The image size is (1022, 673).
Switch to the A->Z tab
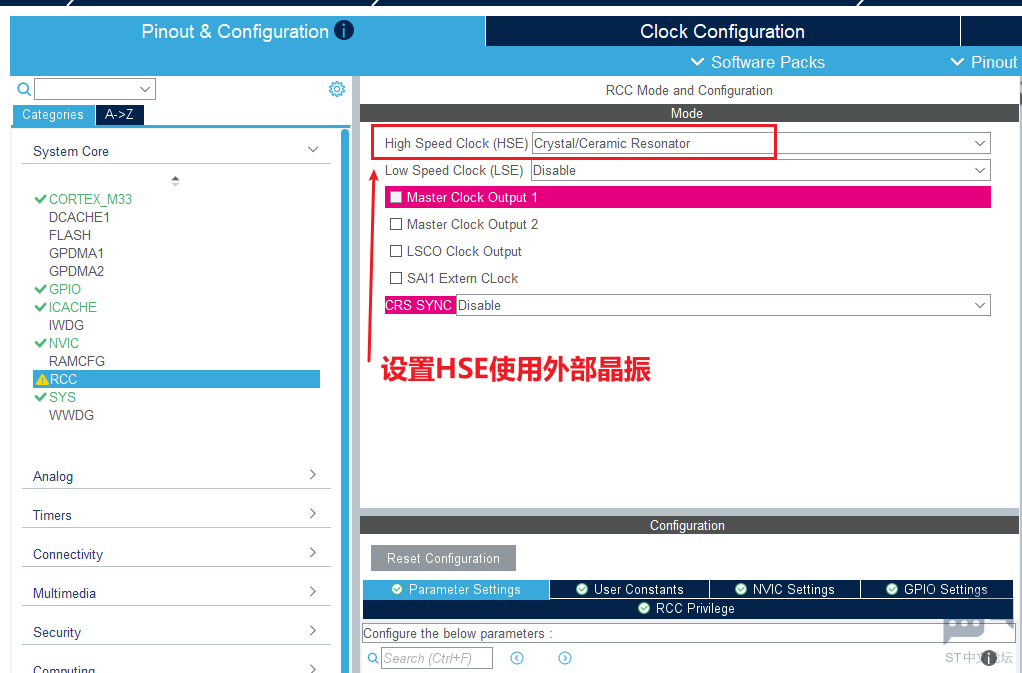pyautogui.click(x=119, y=115)
